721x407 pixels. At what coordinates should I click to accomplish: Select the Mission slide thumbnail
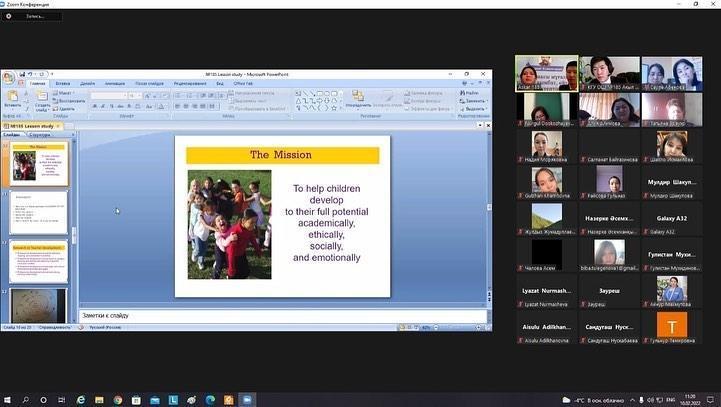38,164
